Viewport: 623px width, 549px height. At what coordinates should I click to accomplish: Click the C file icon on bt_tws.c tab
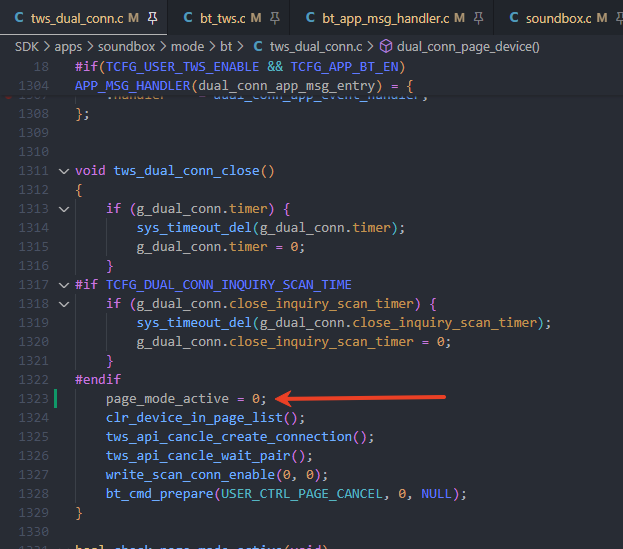click(x=188, y=17)
